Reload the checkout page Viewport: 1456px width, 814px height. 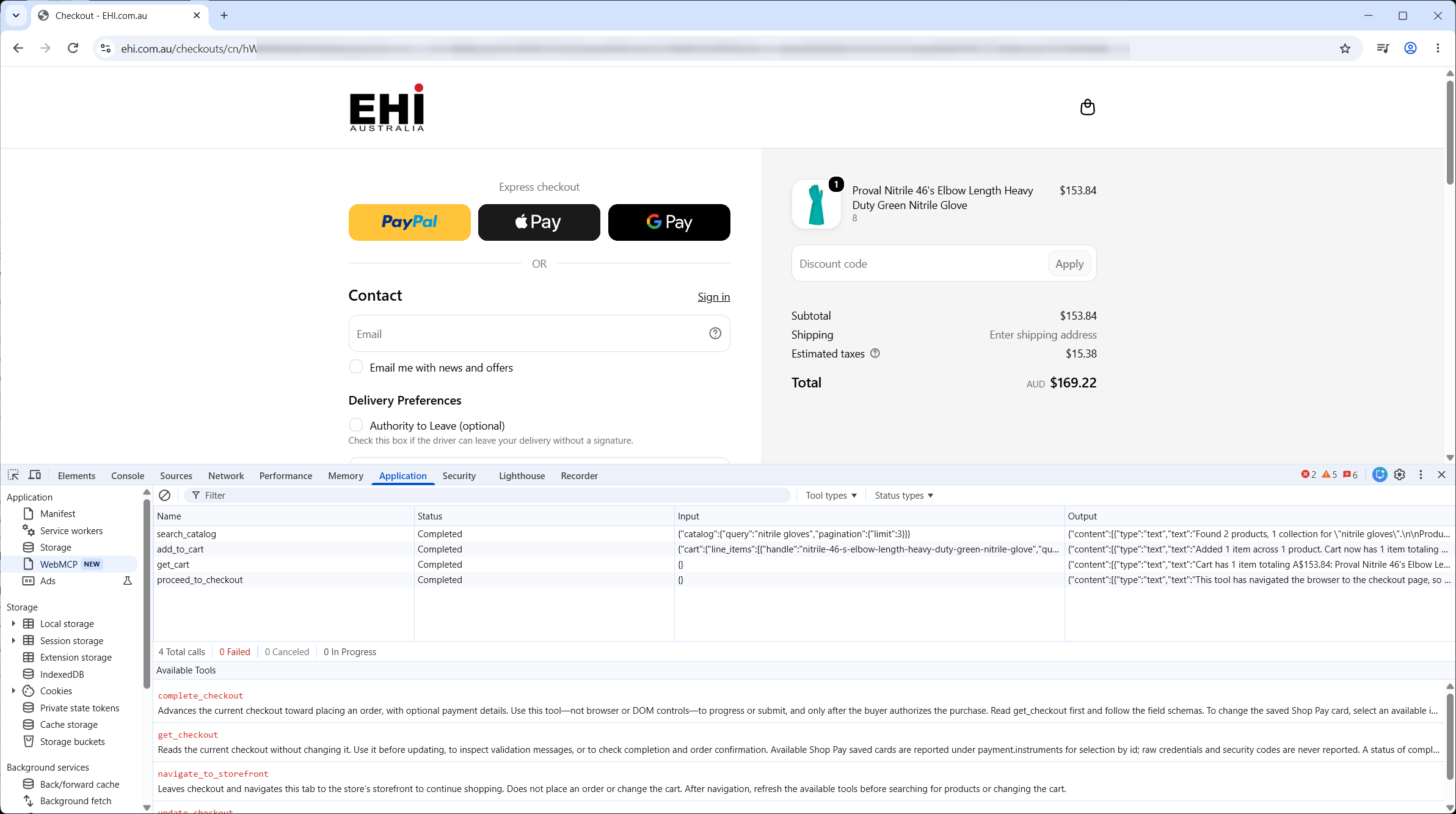73,48
